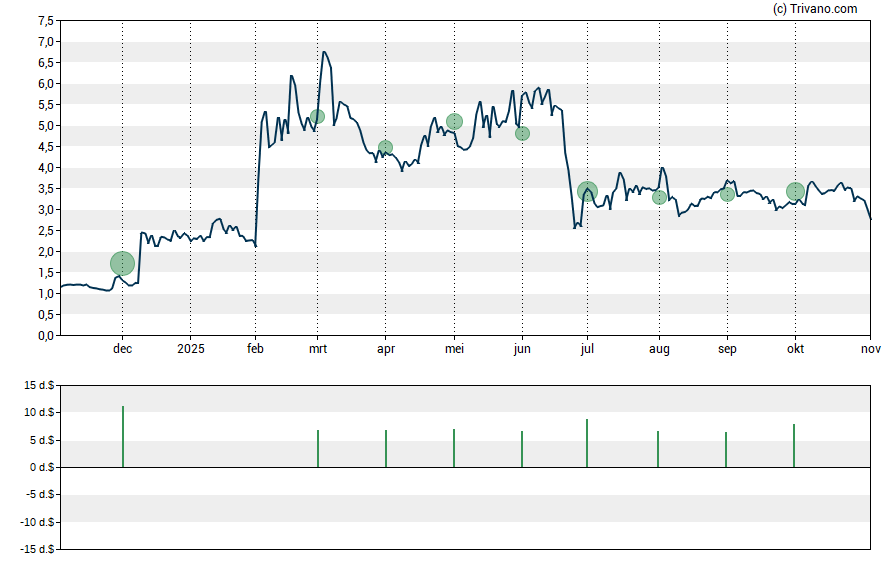This screenshot has height=565, width=888.
Task: Click the '-10 d.$' lower axis label
Action: [x=37, y=522]
